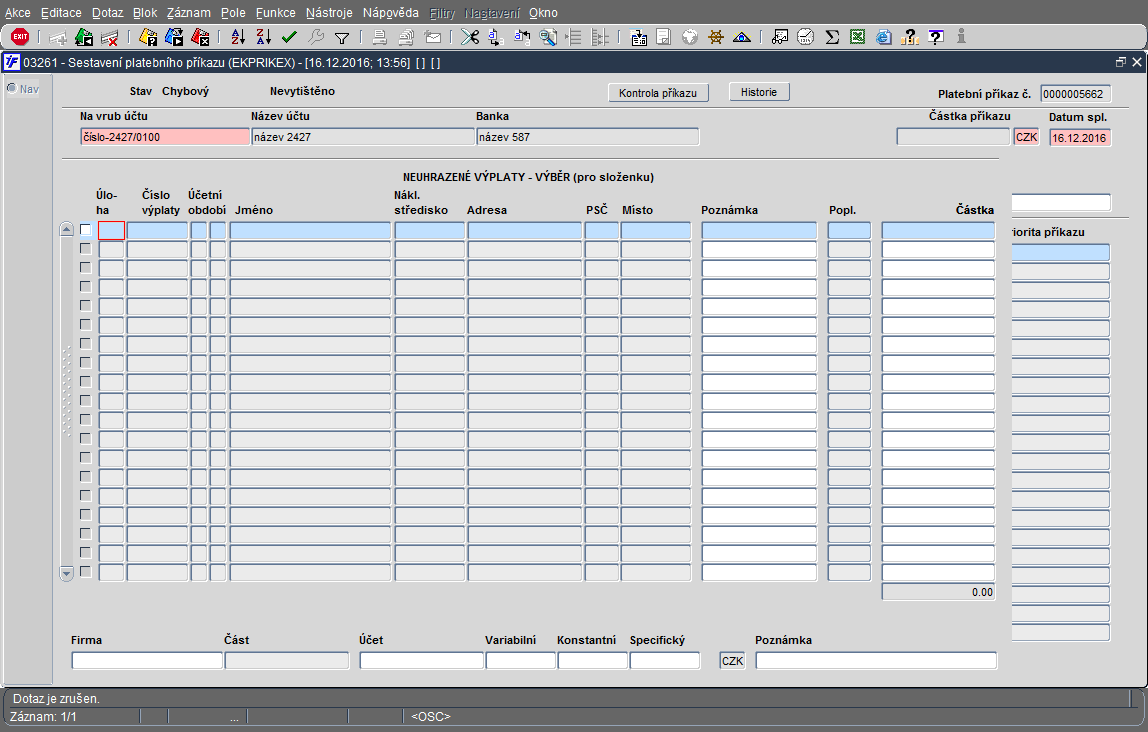This screenshot has width=1148, height=732.
Task: Click the question mark with people icon
Action: tap(909, 37)
